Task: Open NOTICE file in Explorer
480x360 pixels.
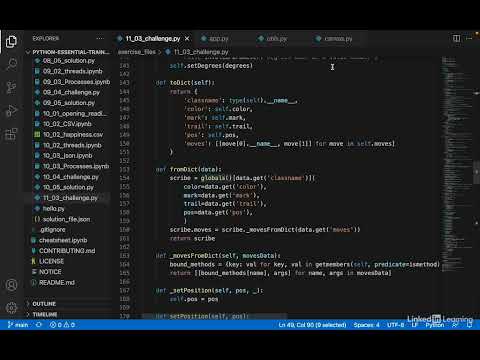Action: pyautogui.click(x=50, y=272)
